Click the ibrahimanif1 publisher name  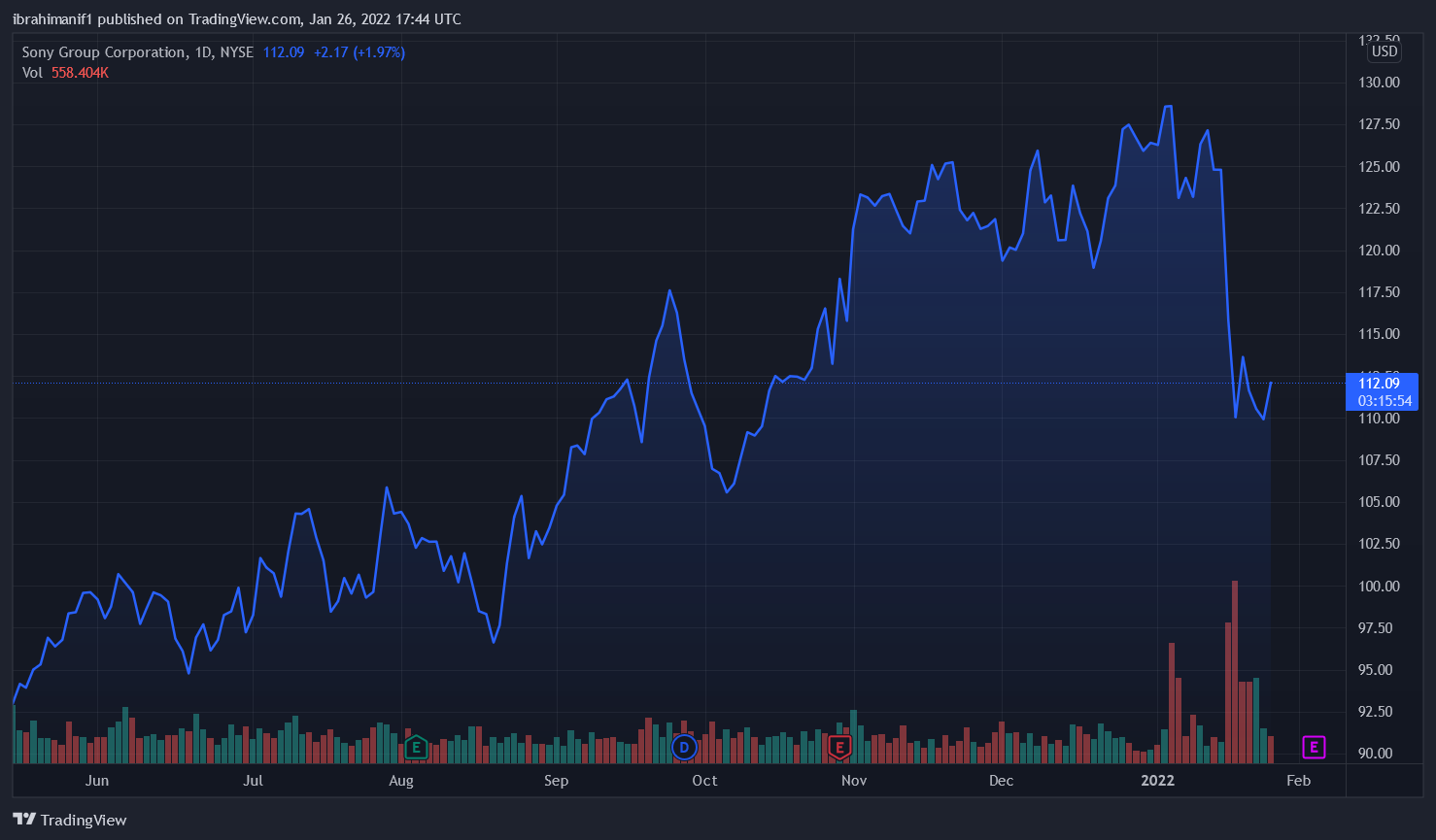coord(51,19)
